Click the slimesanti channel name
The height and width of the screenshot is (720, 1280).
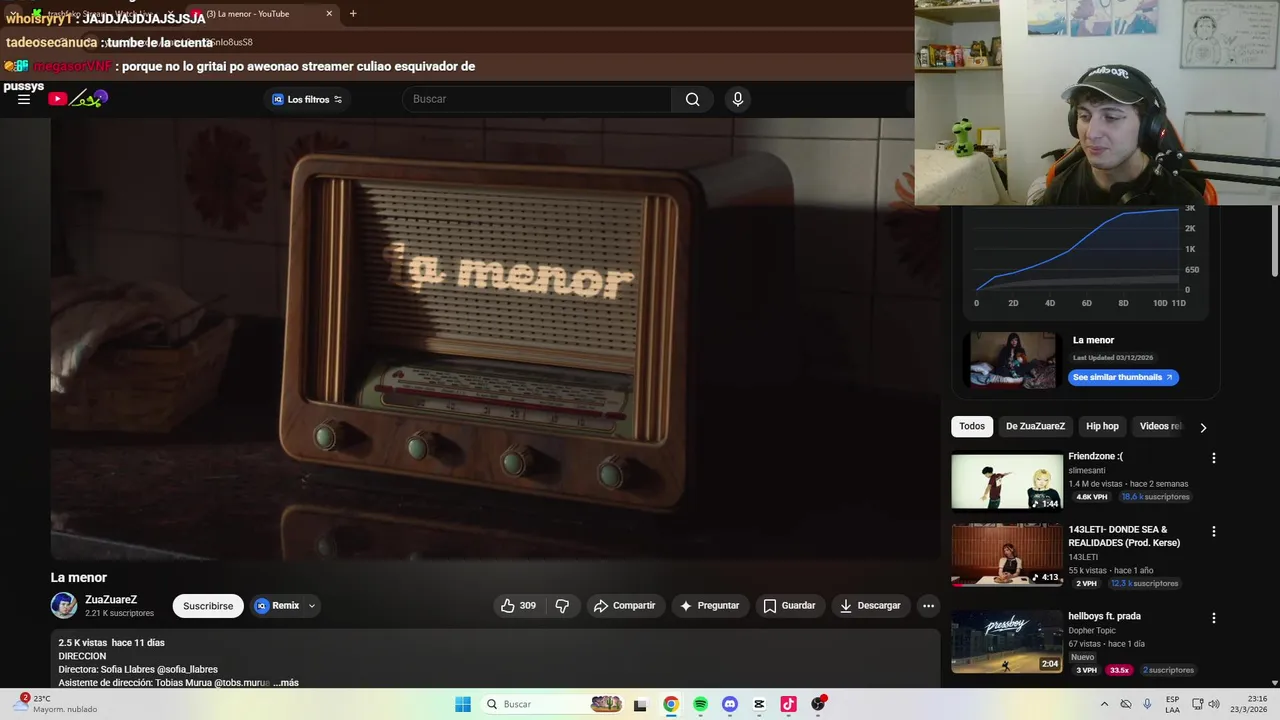(x=1086, y=471)
